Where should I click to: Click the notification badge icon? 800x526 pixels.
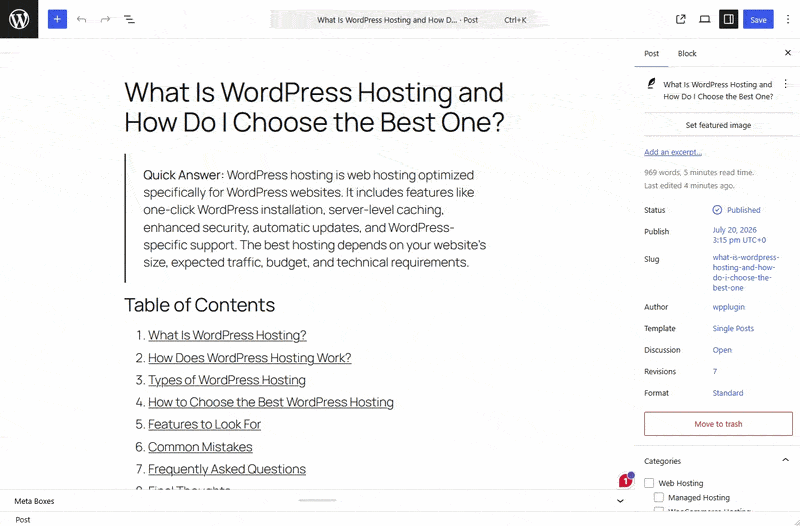(626, 480)
